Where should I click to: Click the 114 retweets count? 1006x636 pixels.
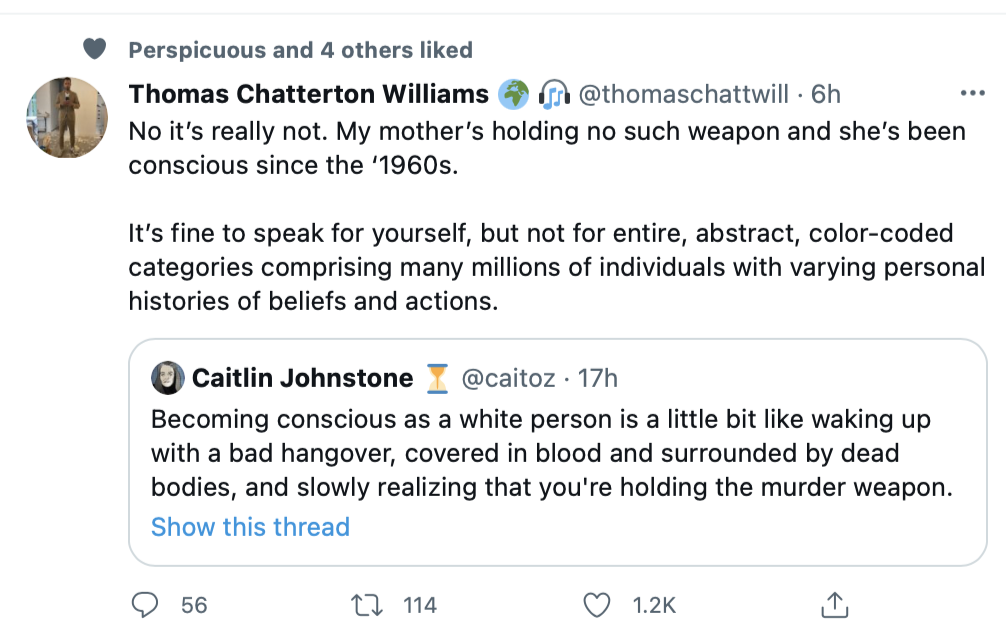pos(420,605)
